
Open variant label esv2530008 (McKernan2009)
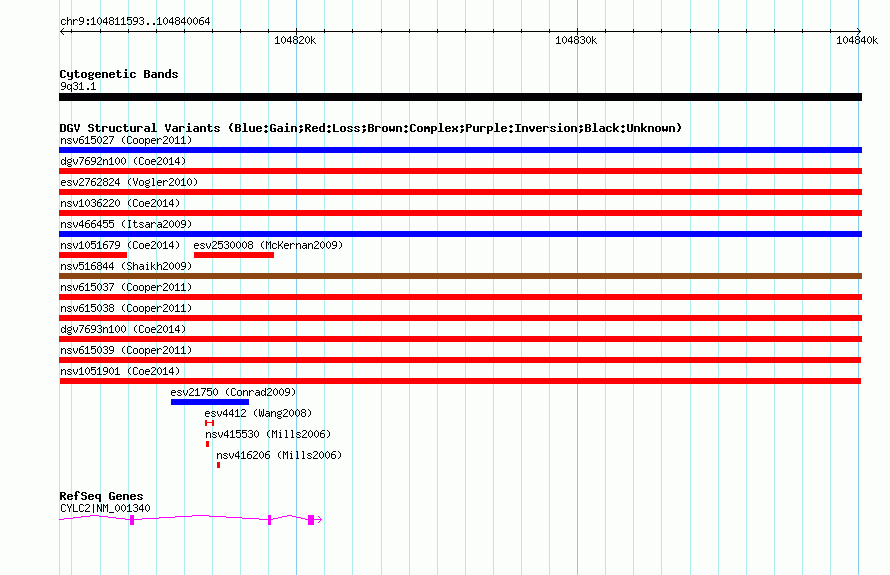tap(268, 245)
